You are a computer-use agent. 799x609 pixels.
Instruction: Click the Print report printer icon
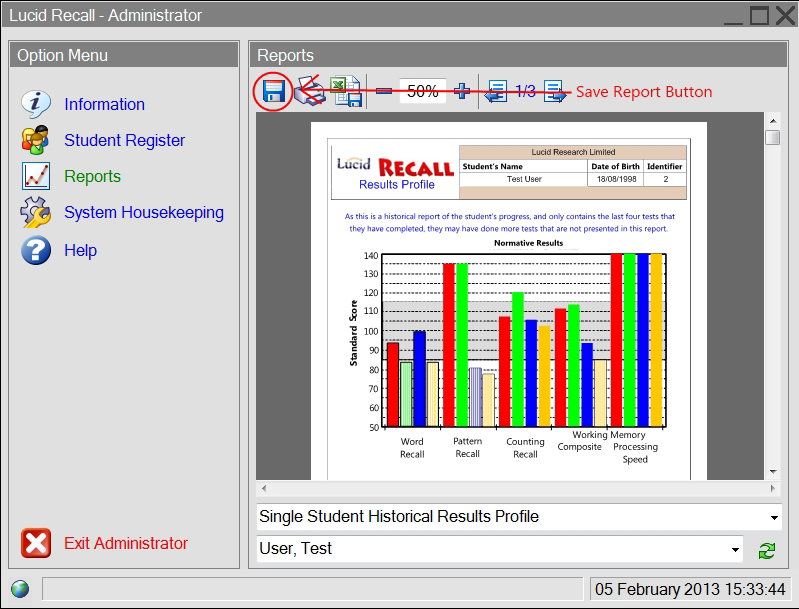(x=310, y=91)
